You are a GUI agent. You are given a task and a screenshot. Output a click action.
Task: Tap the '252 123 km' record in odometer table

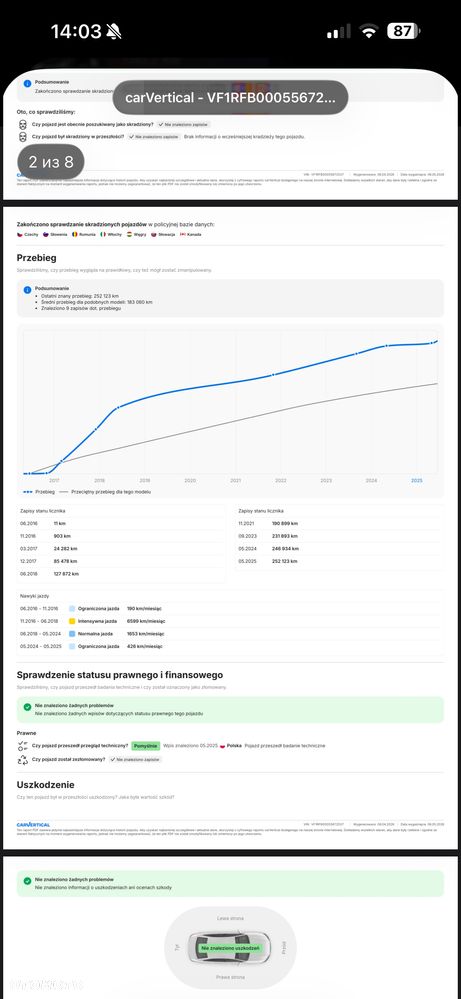point(285,561)
